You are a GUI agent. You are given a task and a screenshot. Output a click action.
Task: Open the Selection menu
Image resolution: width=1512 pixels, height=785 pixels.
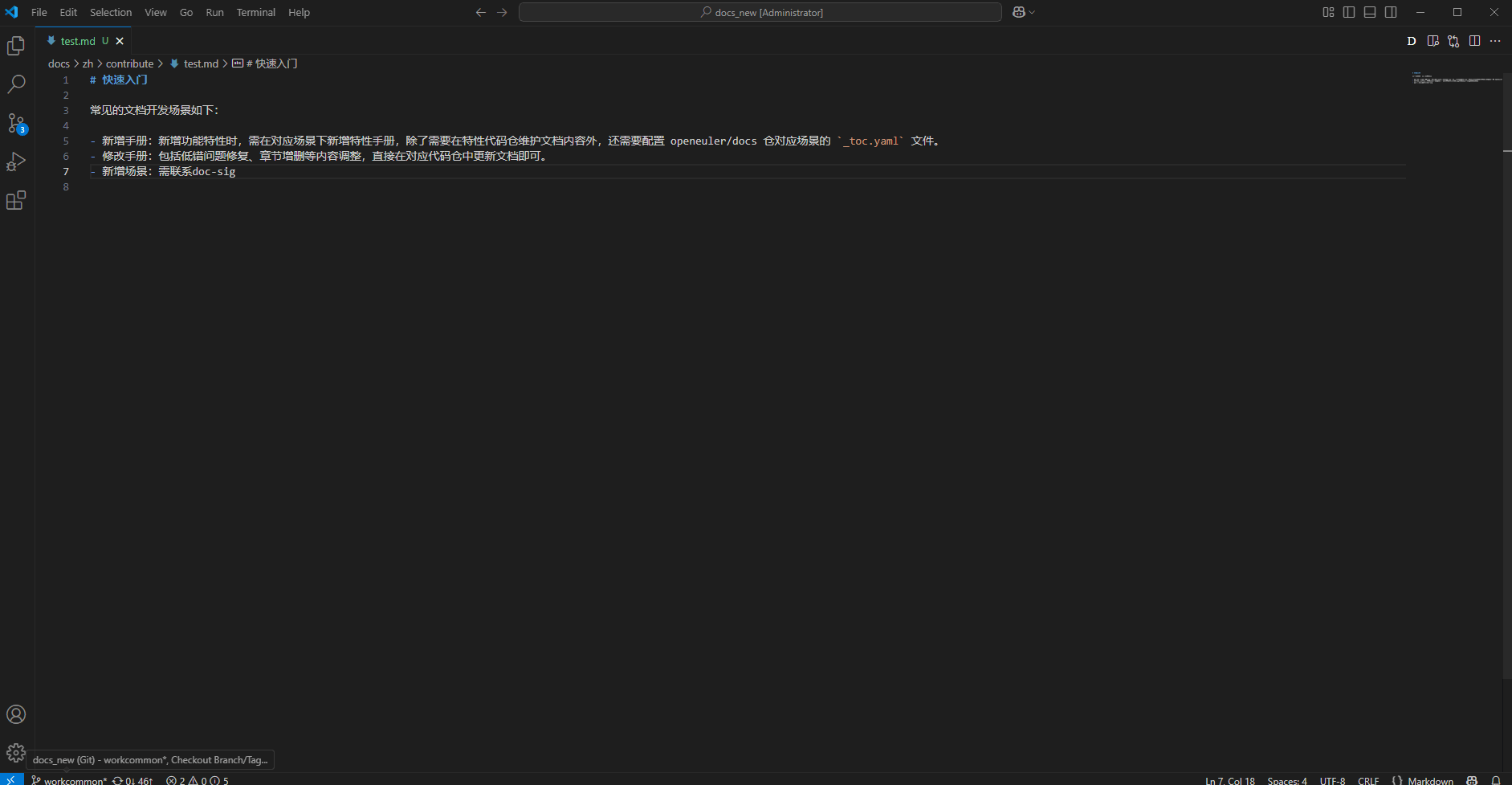pos(111,12)
